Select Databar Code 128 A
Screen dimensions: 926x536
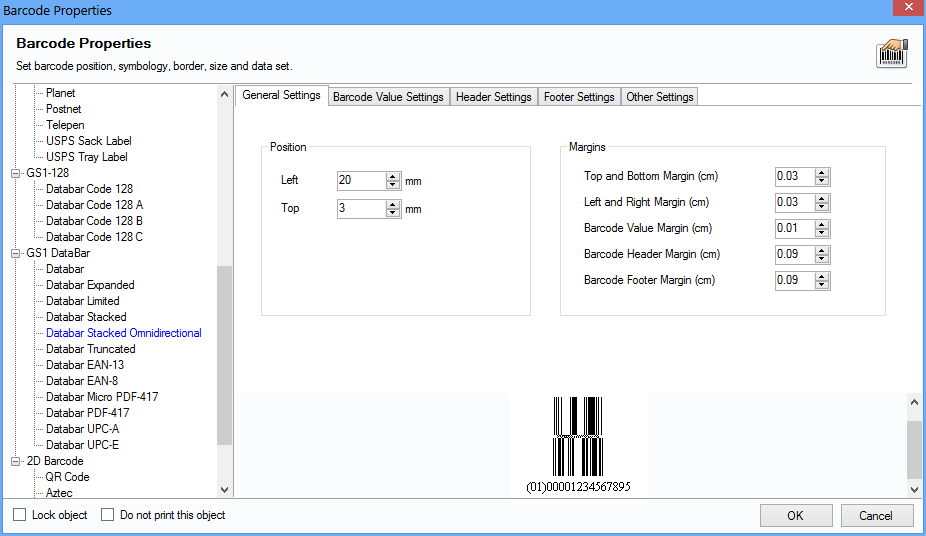(x=94, y=205)
